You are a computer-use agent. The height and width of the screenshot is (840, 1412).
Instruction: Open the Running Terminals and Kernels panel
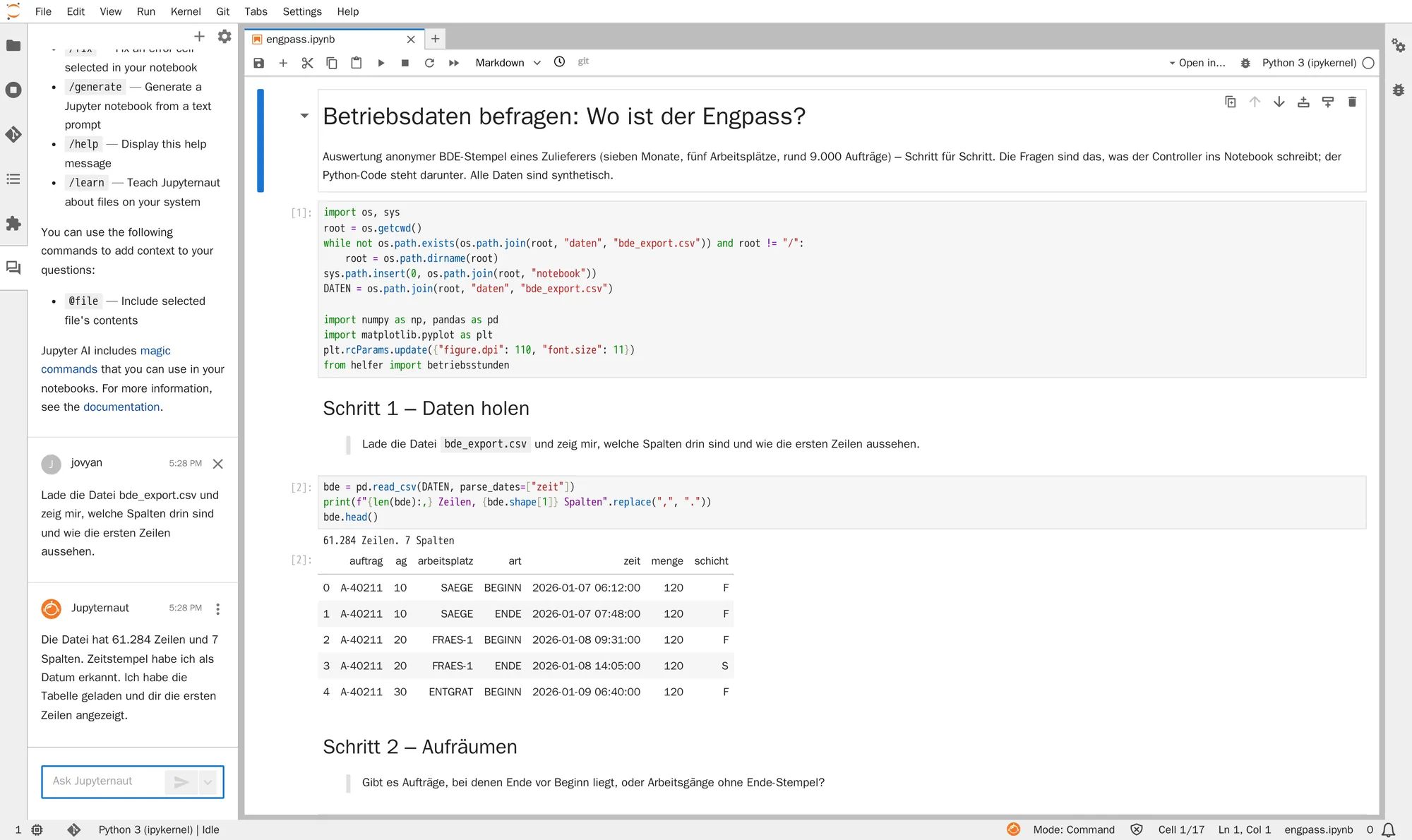click(13, 90)
